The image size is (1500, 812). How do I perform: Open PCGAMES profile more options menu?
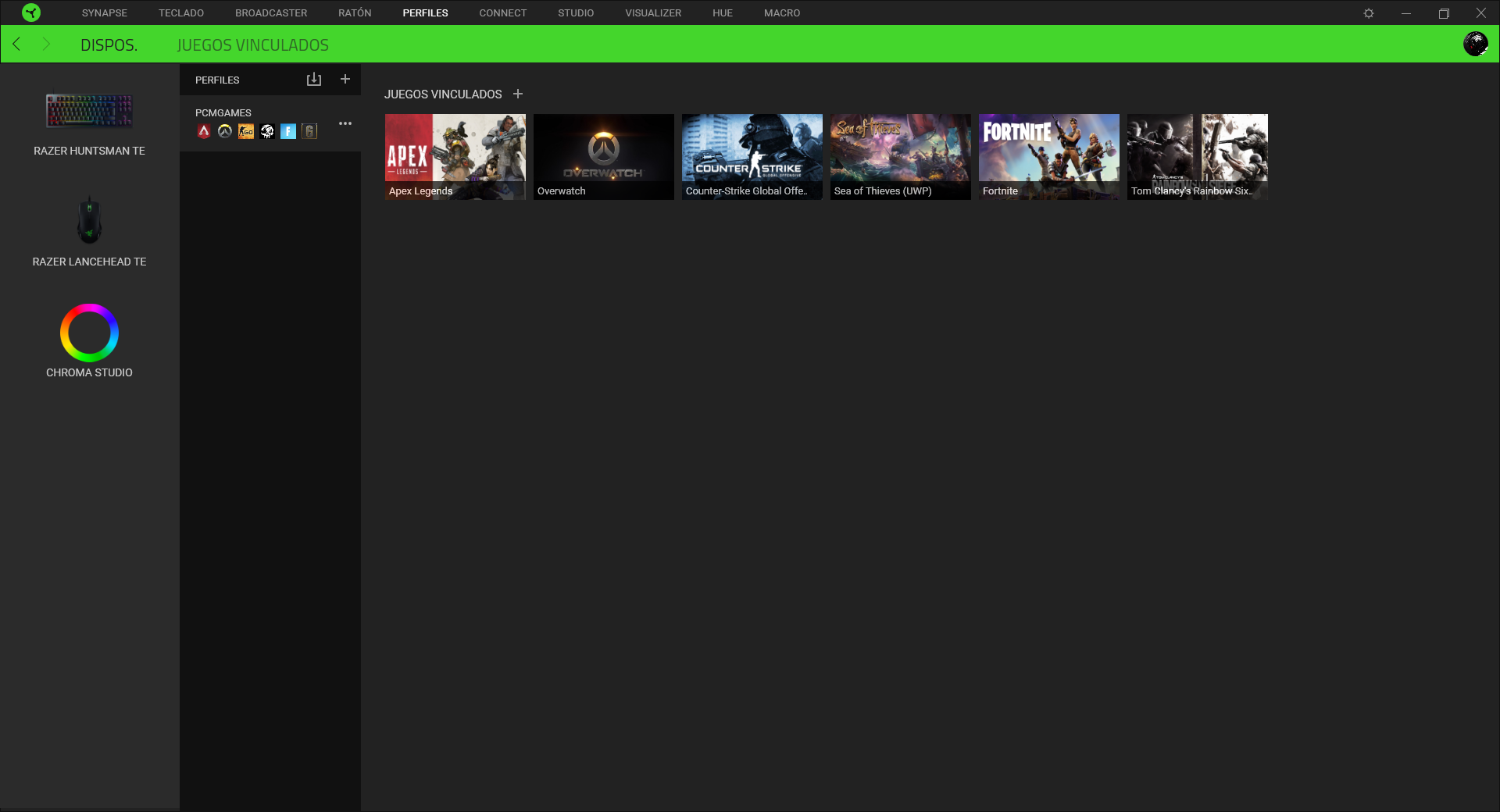coord(345,123)
